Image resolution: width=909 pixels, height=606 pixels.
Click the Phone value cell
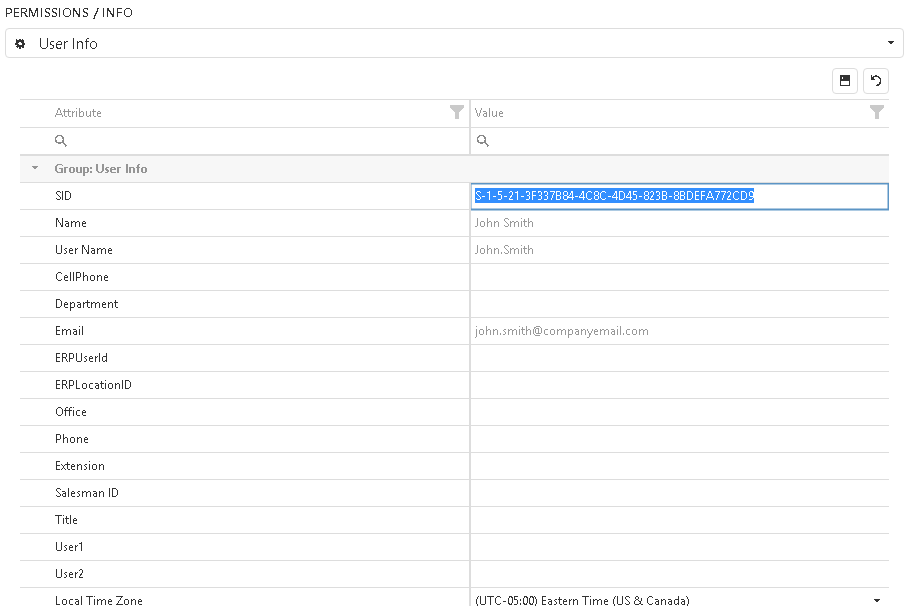coord(679,439)
